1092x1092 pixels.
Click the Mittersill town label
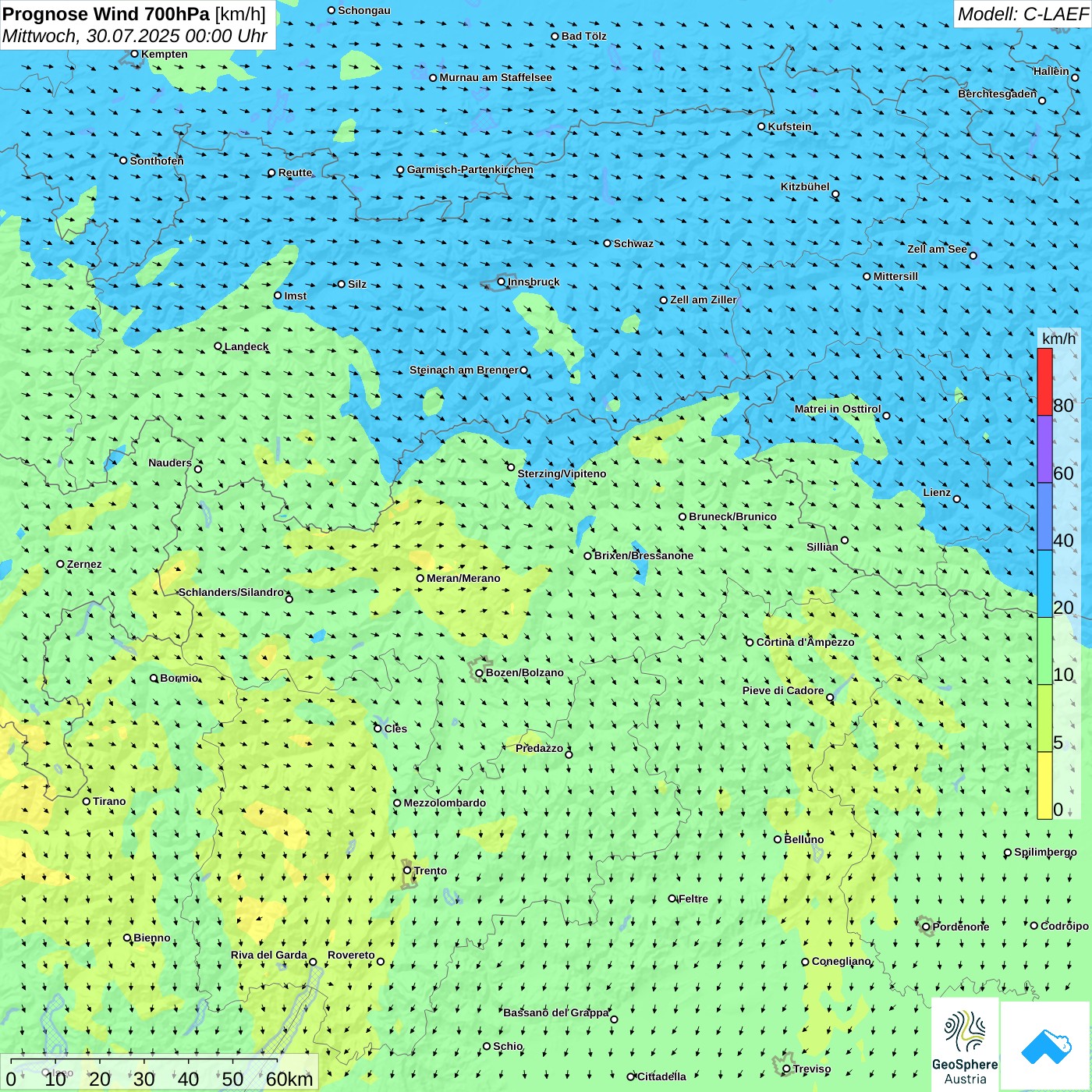(895, 276)
